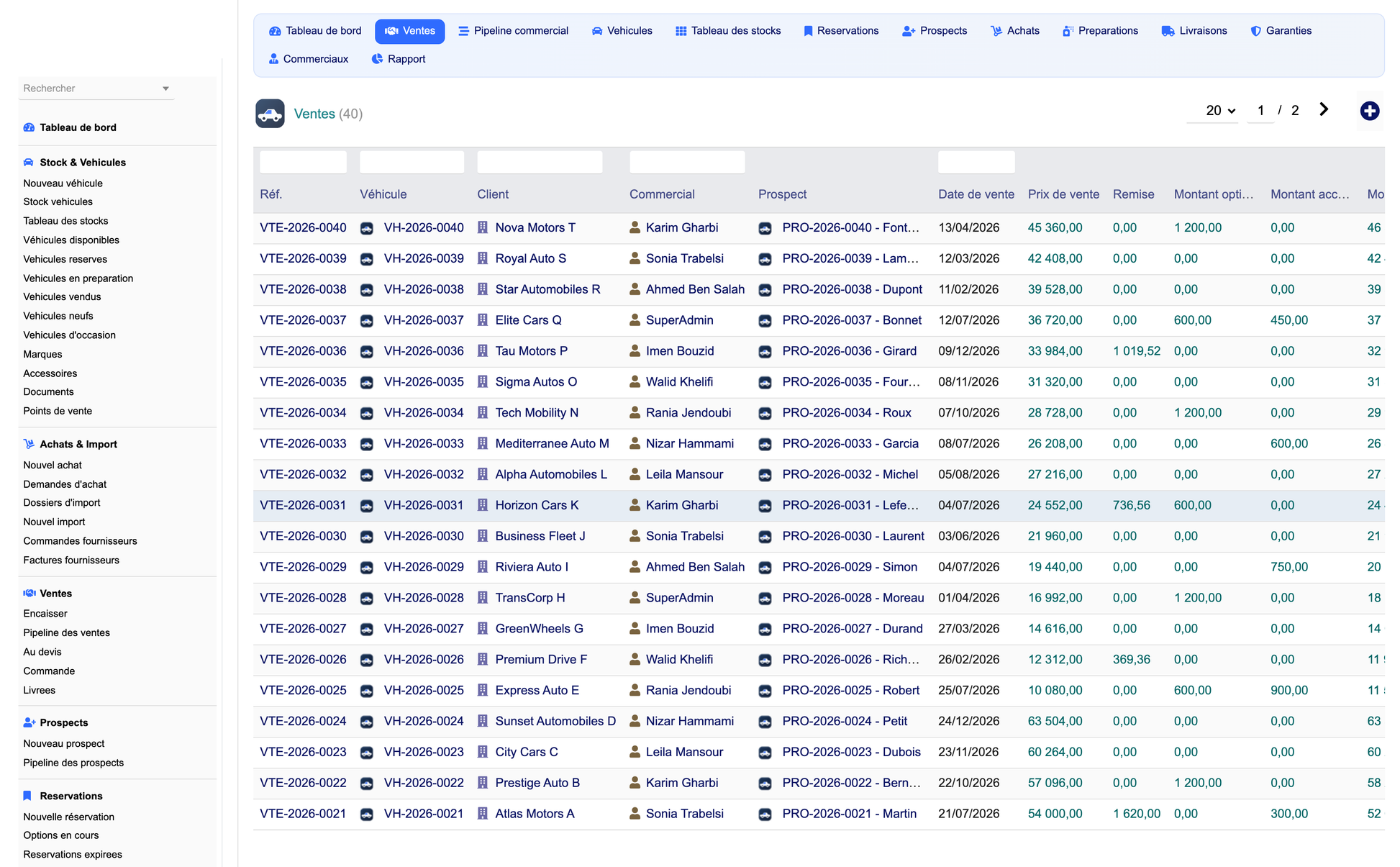This screenshot has height=867, width=1400.
Task: Sort by Prix de vente column header
Action: 1063,194
